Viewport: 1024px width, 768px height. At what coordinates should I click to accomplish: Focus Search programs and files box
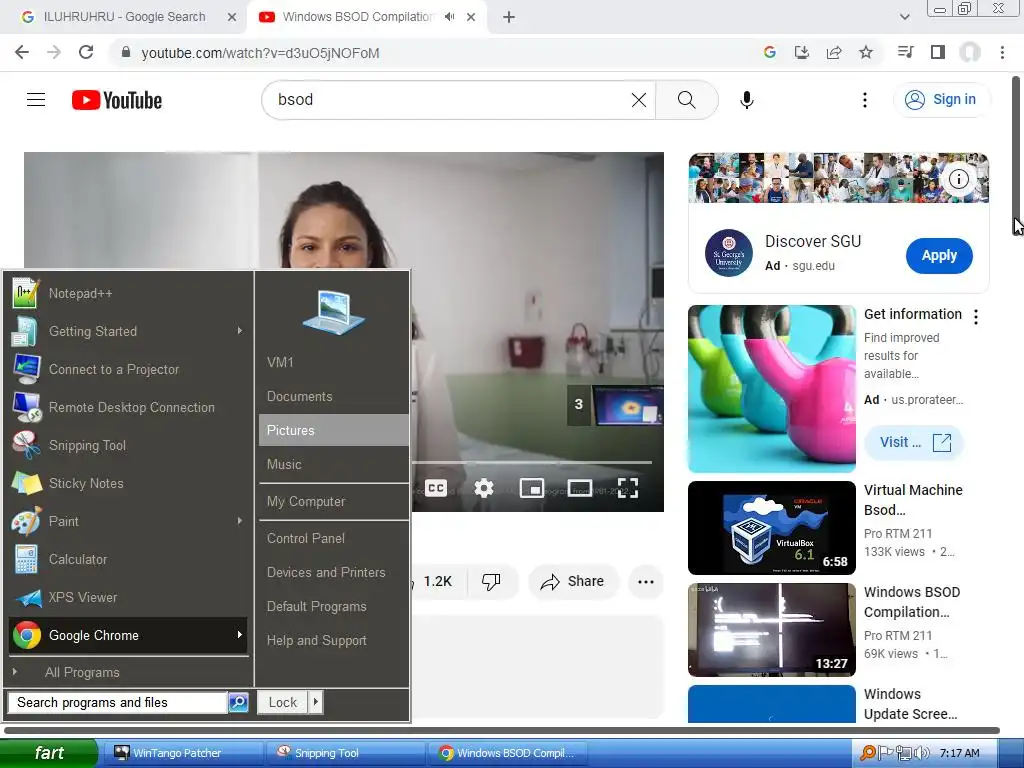(x=118, y=702)
